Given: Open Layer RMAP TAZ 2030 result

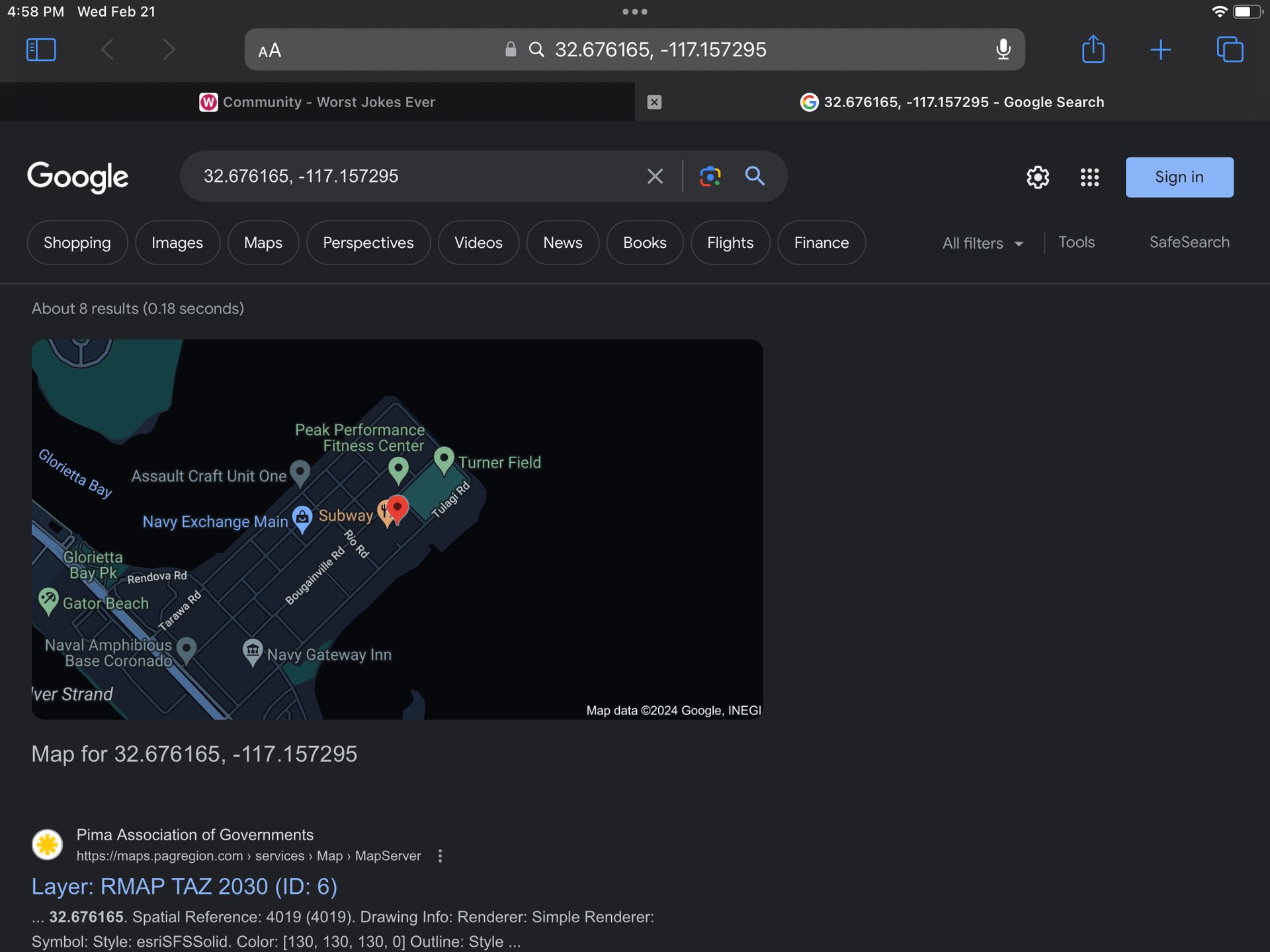Looking at the screenshot, I should [185, 887].
